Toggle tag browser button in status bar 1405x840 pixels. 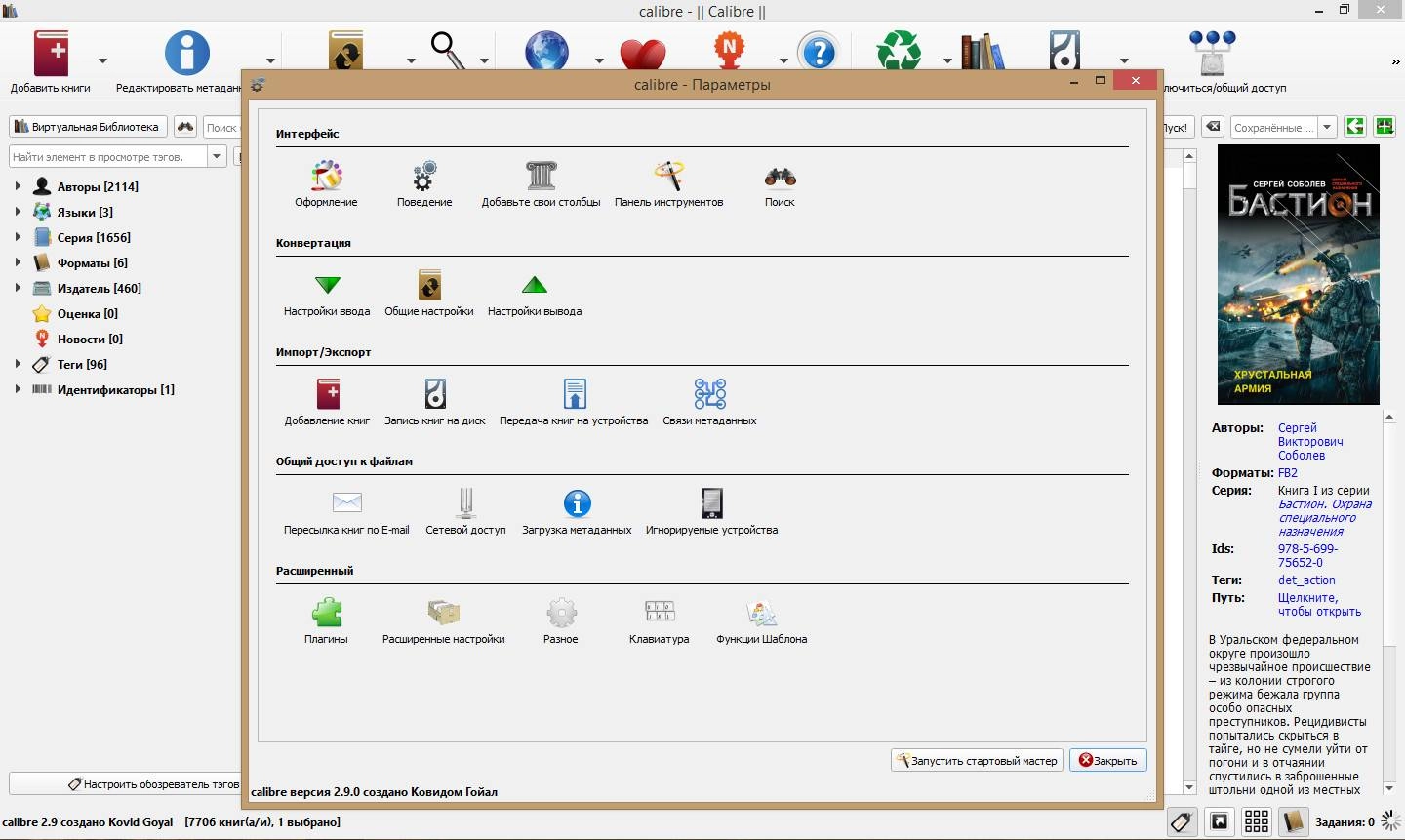[1182, 821]
